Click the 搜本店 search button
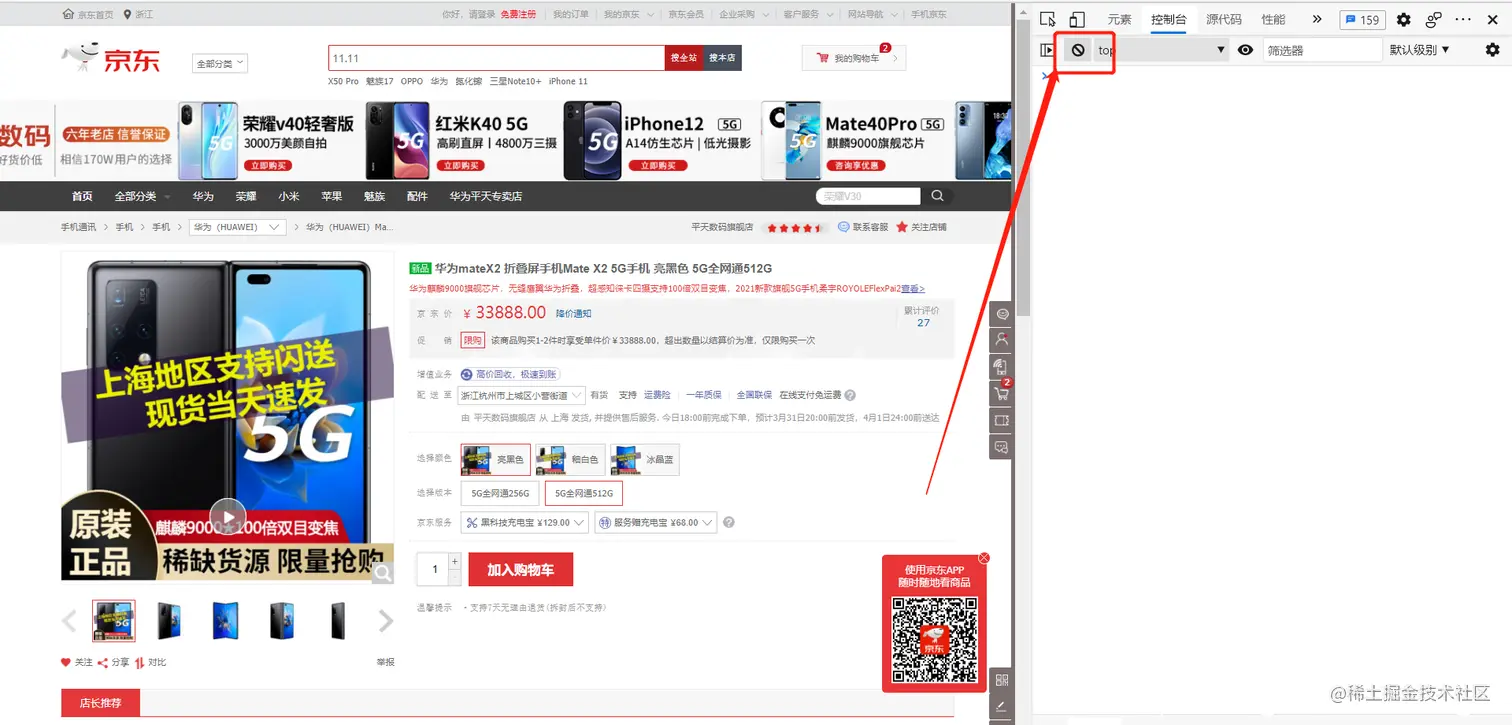The image size is (1512, 725). (x=722, y=58)
